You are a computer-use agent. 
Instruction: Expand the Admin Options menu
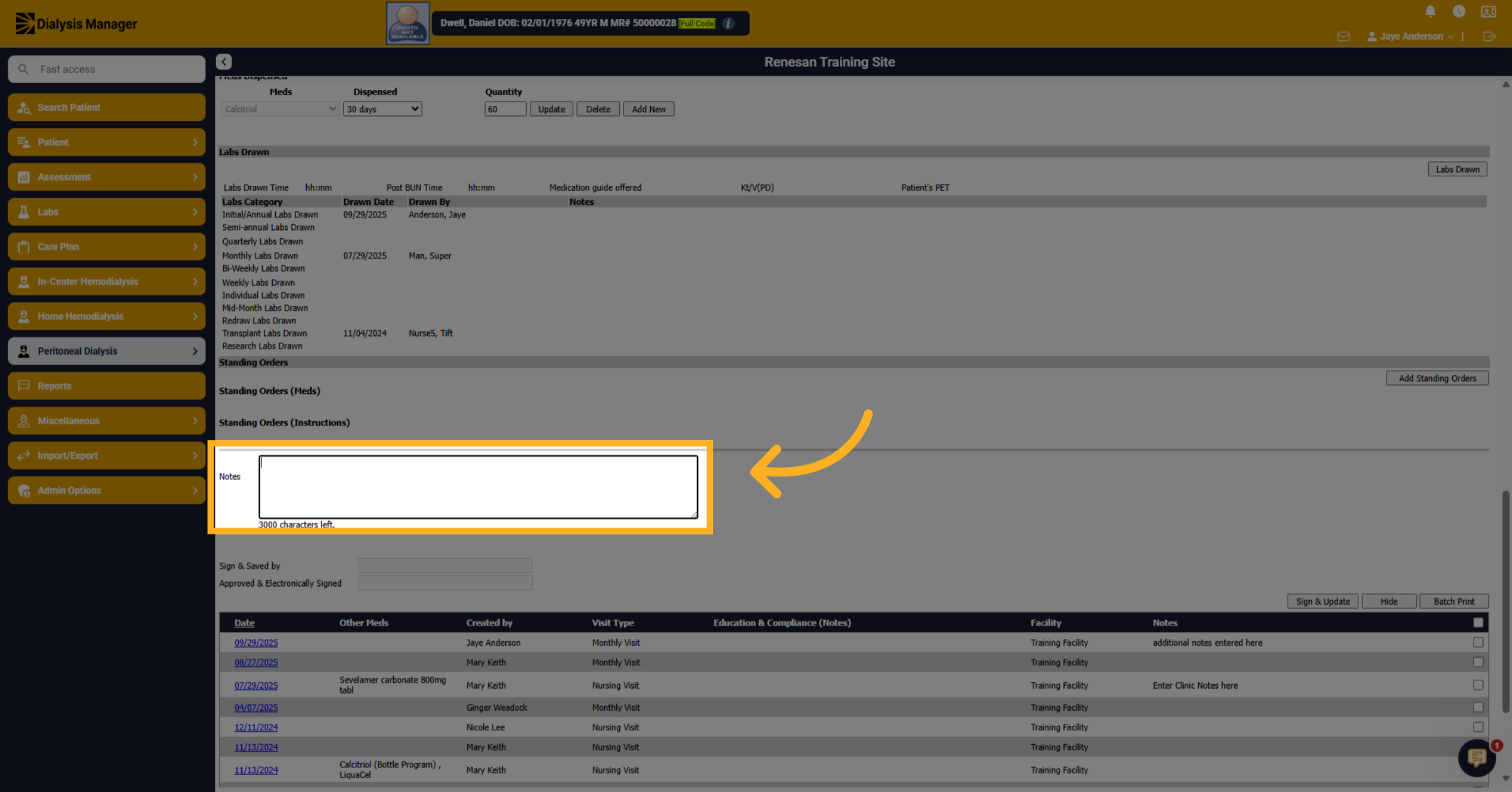106,490
